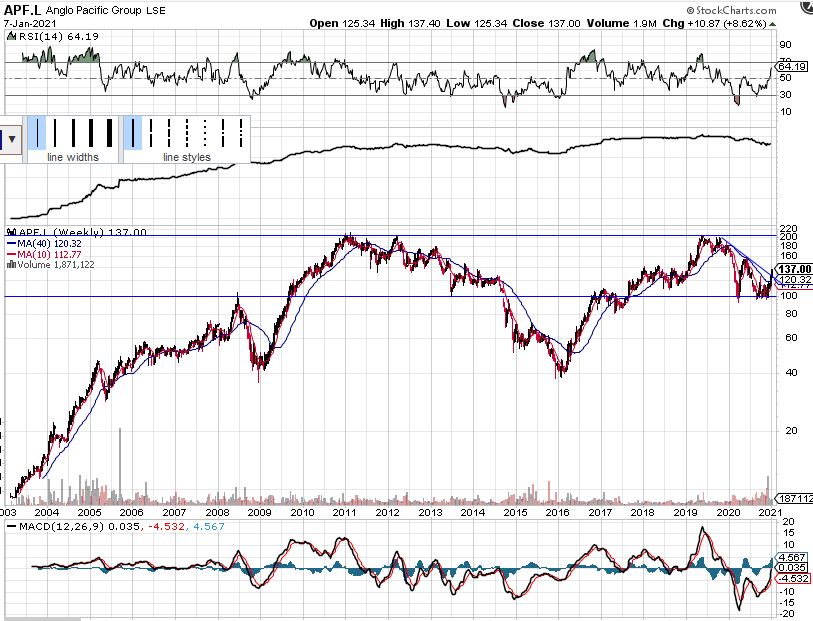Click the 2009 year axis label
This screenshot has height=621, width=813.
click(x=259, y=513)
